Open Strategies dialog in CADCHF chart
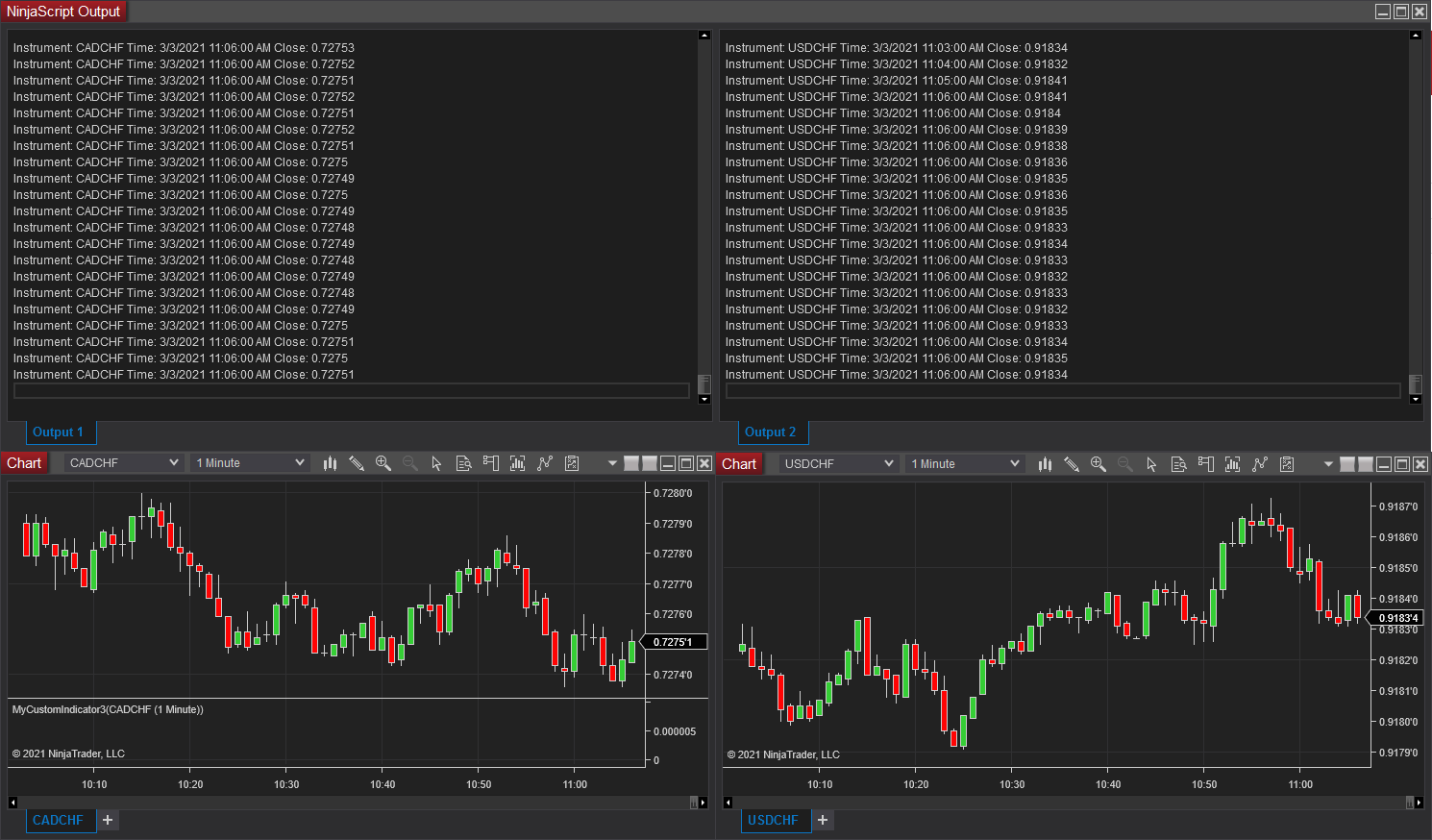1432x840 pixels. [x=545, y=463]
